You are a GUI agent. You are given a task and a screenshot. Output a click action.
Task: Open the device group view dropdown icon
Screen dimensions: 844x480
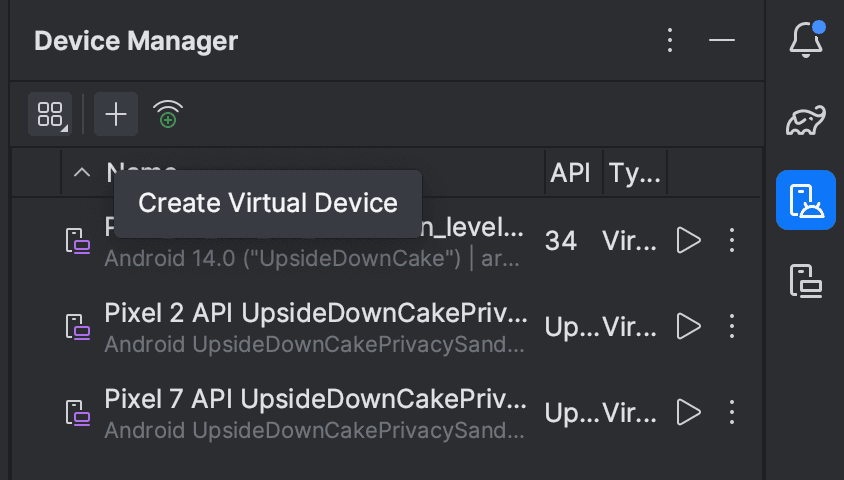tap(50, 114)
